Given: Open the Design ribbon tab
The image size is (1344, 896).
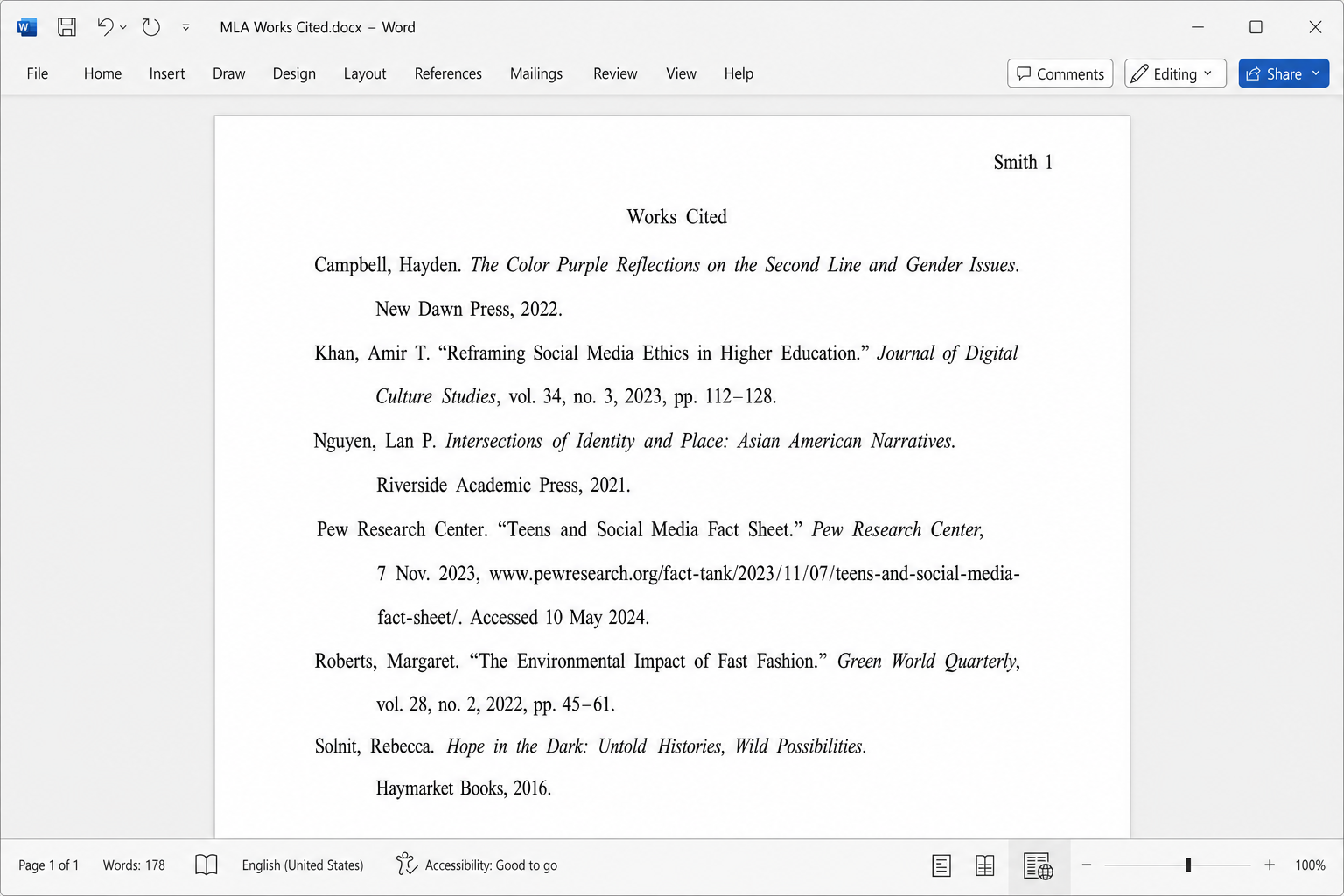Looking at the screenshot, I should [x=294, y=73].
